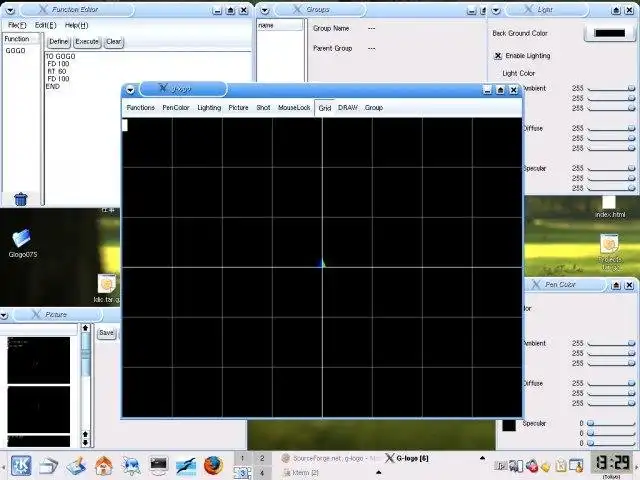Open Edit(E) menu in Function Editor
Image resolution: width=640 pixels, height=480 pixels.
(45, 25)
